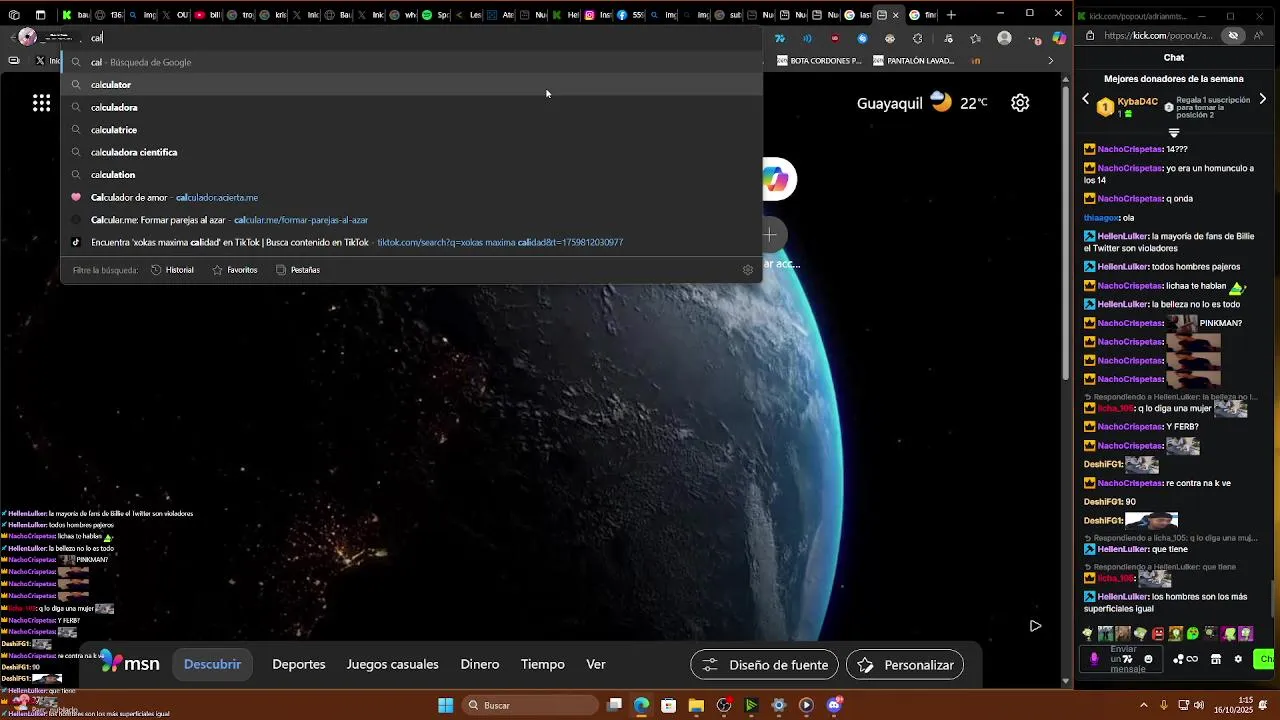Select 'calculatrice' search suggestion

411,130
